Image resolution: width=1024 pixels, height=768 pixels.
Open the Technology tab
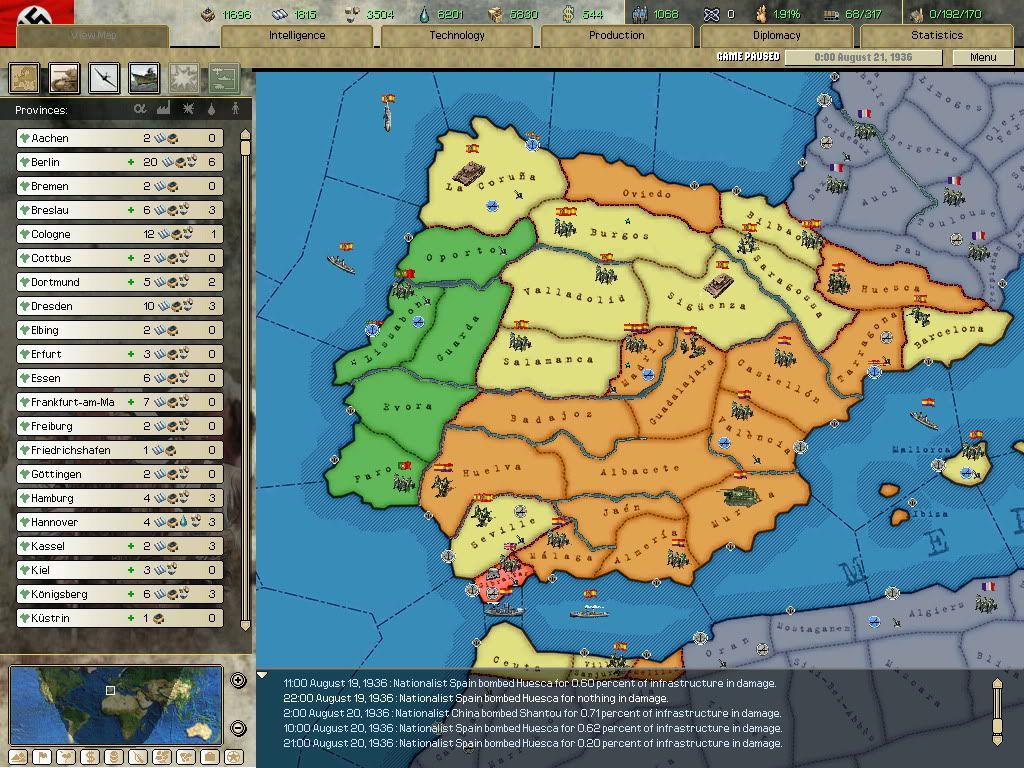click(x=457, y=35)
